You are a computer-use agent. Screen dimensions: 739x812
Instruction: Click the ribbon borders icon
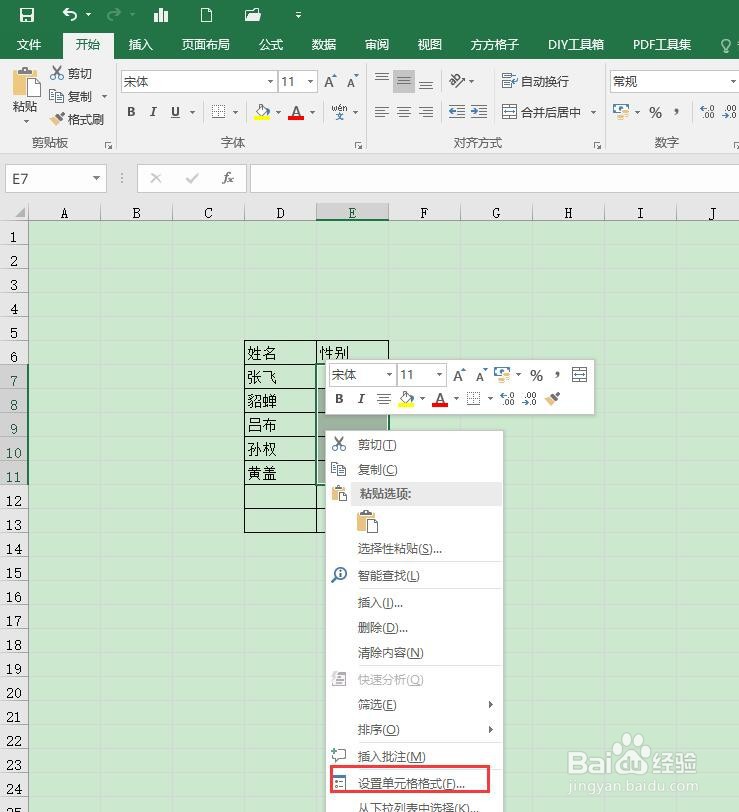(219, 112)
